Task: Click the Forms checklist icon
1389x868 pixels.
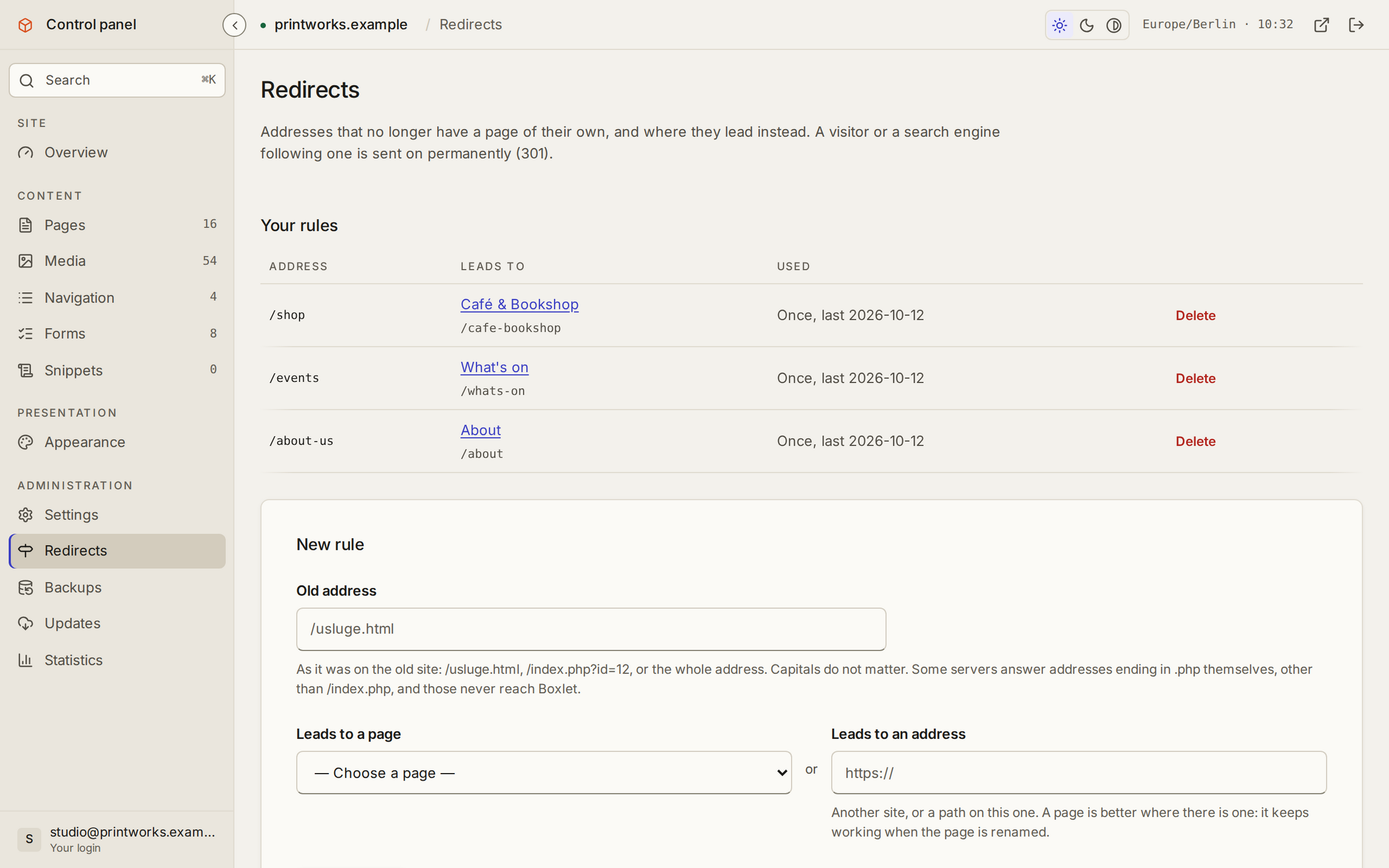Action: pos(25,333)
